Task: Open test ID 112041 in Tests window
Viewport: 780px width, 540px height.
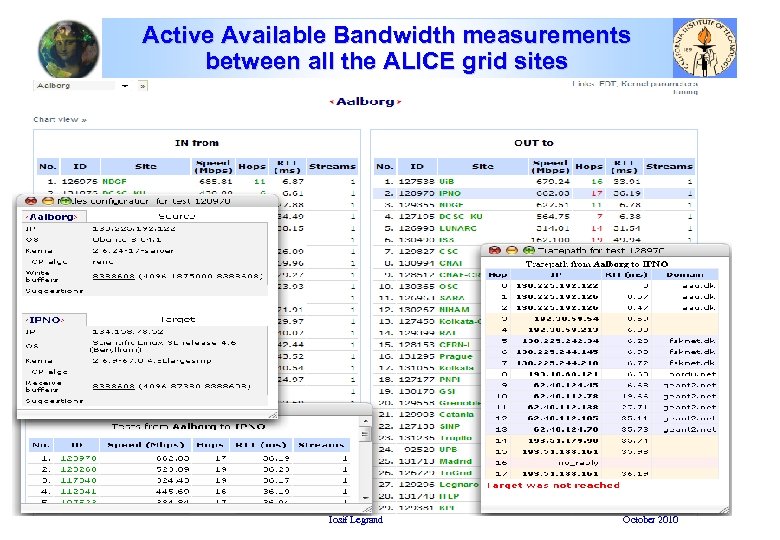Action: click(x=78, y=491)
